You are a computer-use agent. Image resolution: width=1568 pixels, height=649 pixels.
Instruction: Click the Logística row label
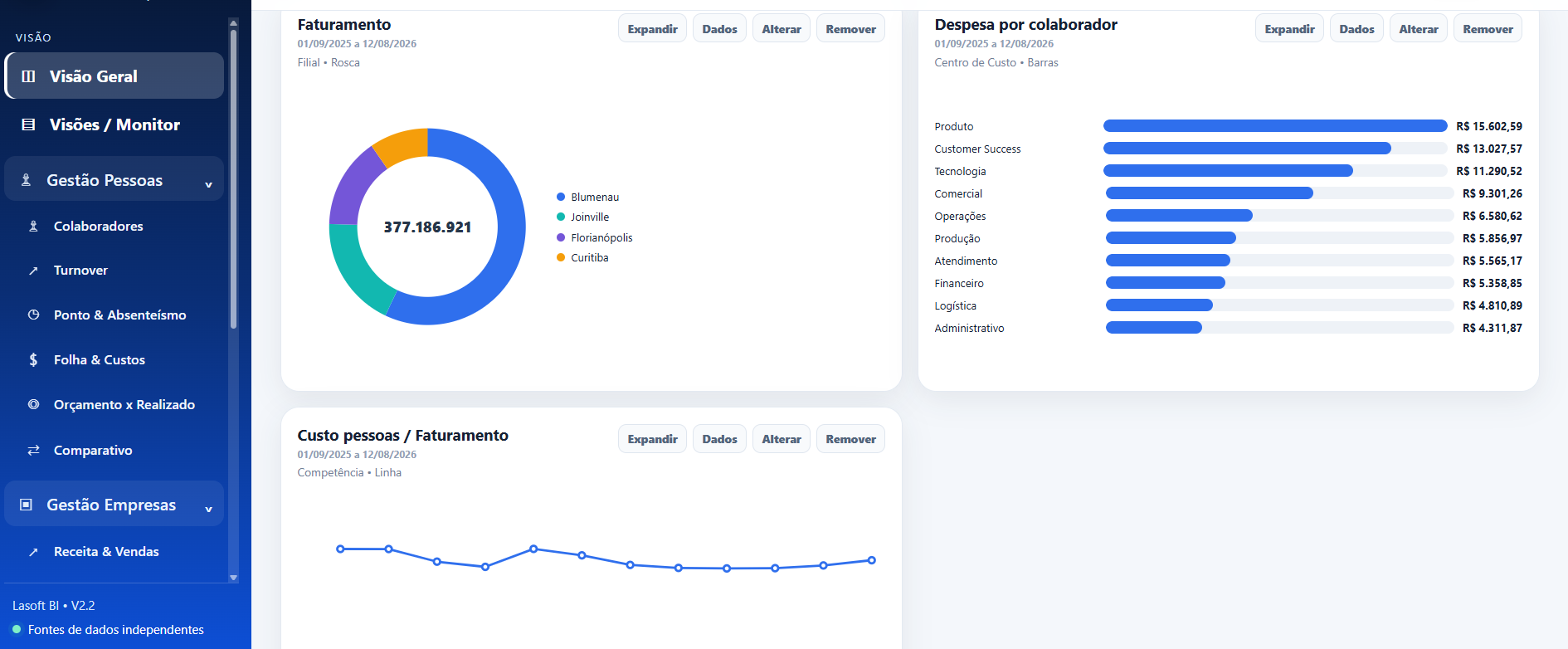pos(955,305)
